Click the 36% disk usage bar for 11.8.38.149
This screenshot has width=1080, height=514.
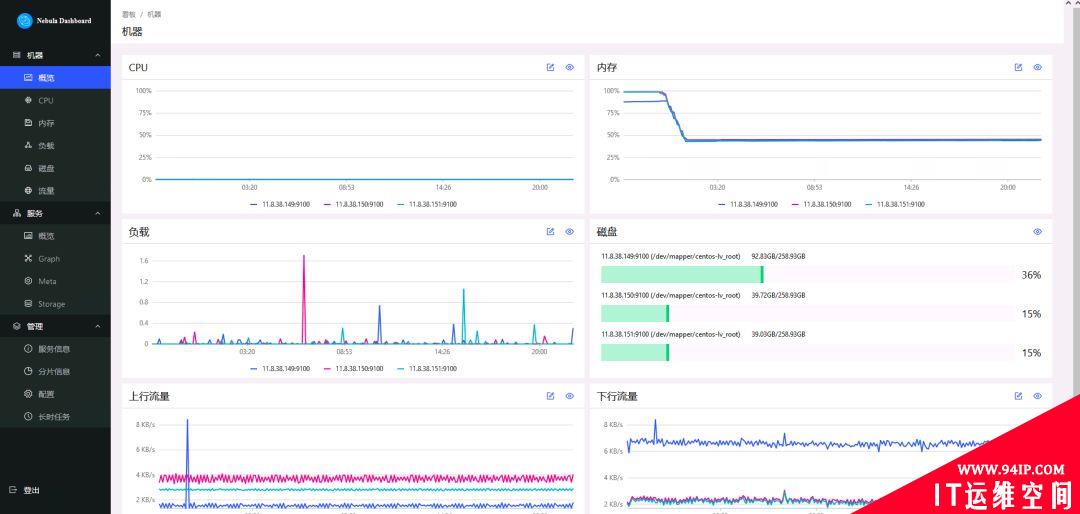tap(807, 274)
